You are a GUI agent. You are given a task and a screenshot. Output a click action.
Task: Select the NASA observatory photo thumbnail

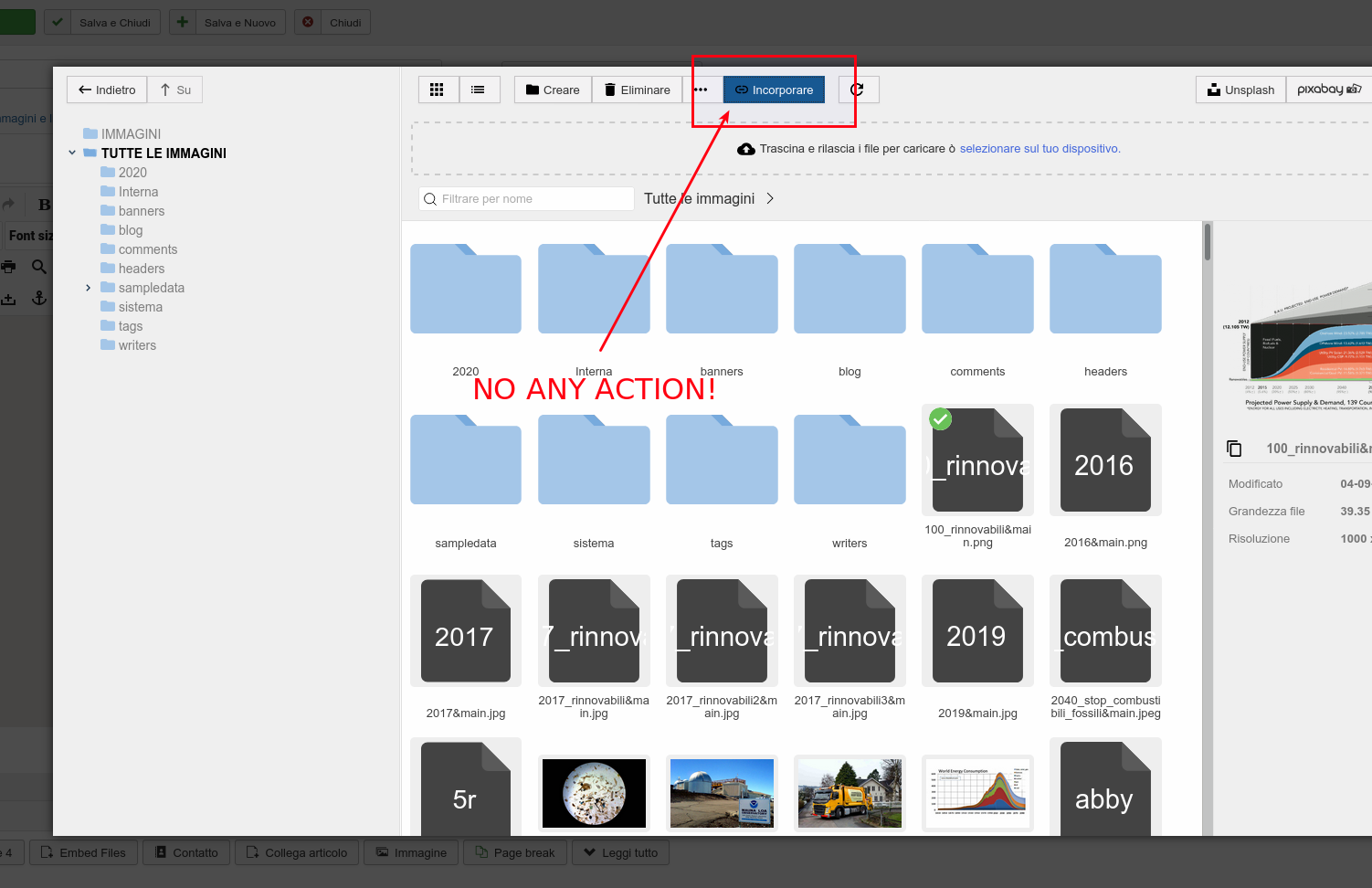pyautogui.click(x=722, y=792)
